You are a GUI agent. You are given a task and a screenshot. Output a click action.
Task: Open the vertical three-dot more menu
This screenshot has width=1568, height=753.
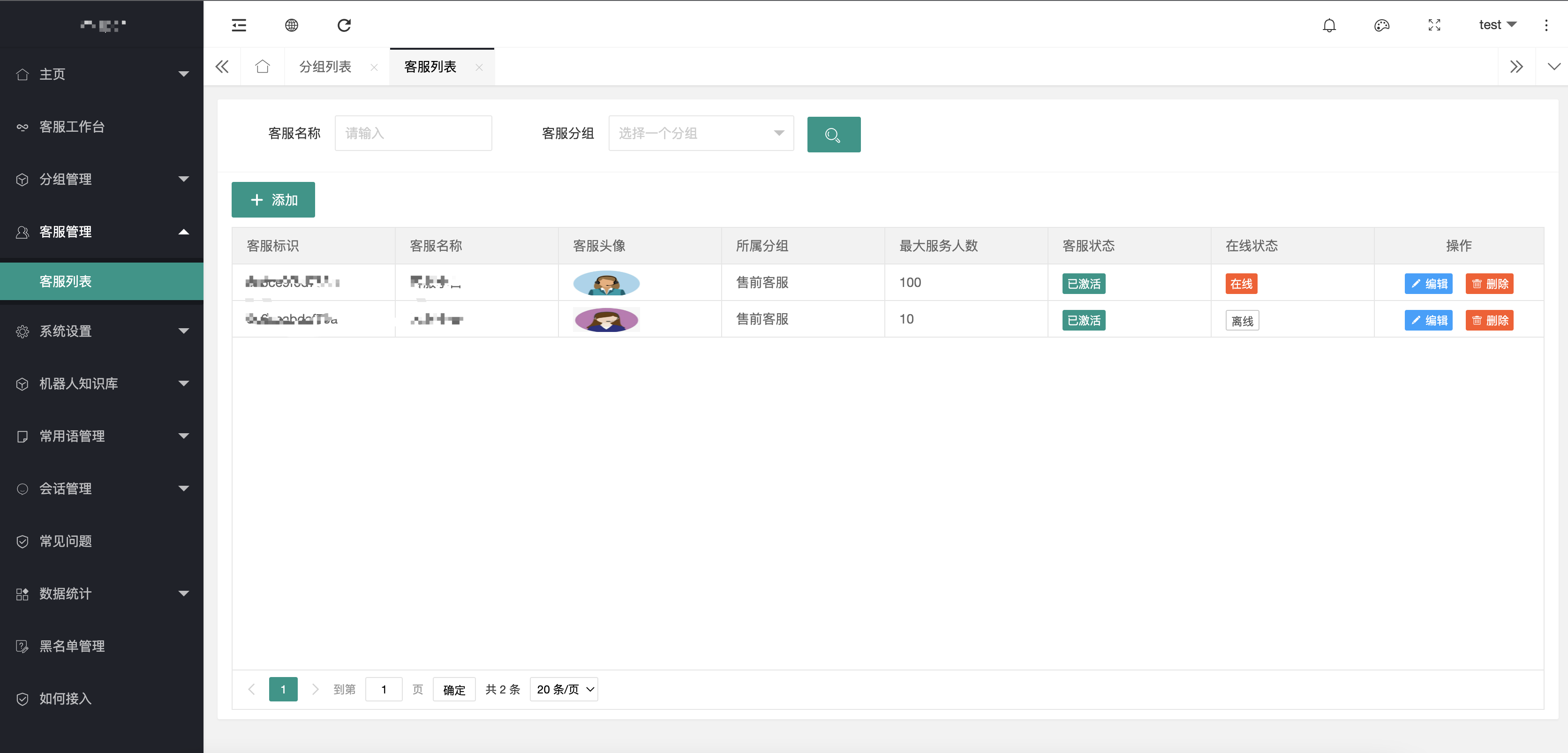click(1546, 25)
